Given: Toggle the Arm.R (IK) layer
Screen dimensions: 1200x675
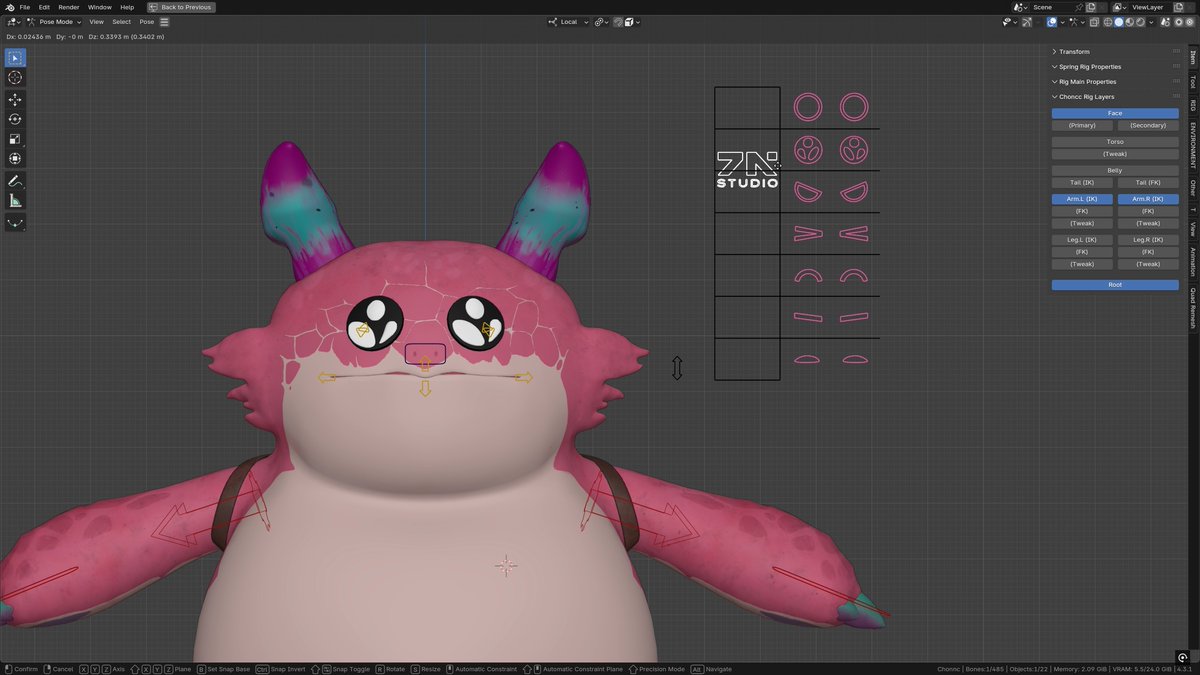Looking at the screenshot, I should click(1148, 199).
